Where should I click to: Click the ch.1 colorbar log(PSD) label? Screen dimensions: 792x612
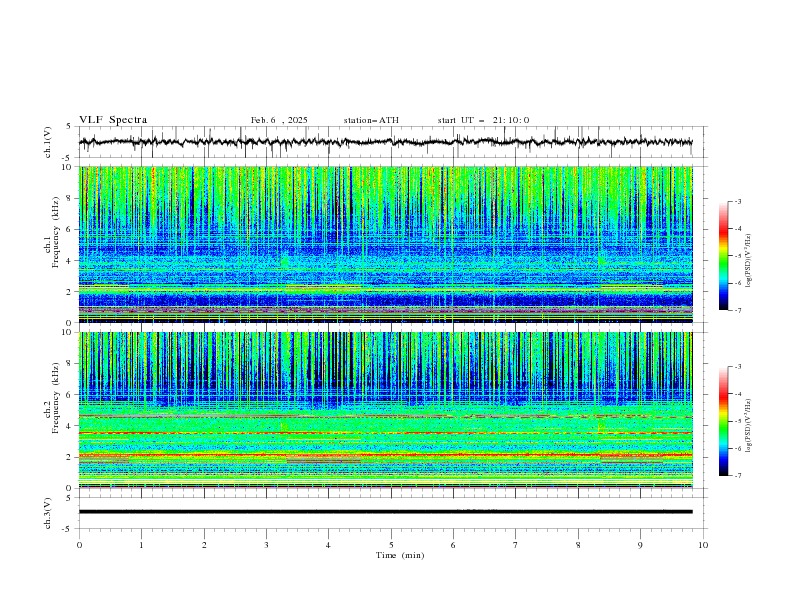749,261
